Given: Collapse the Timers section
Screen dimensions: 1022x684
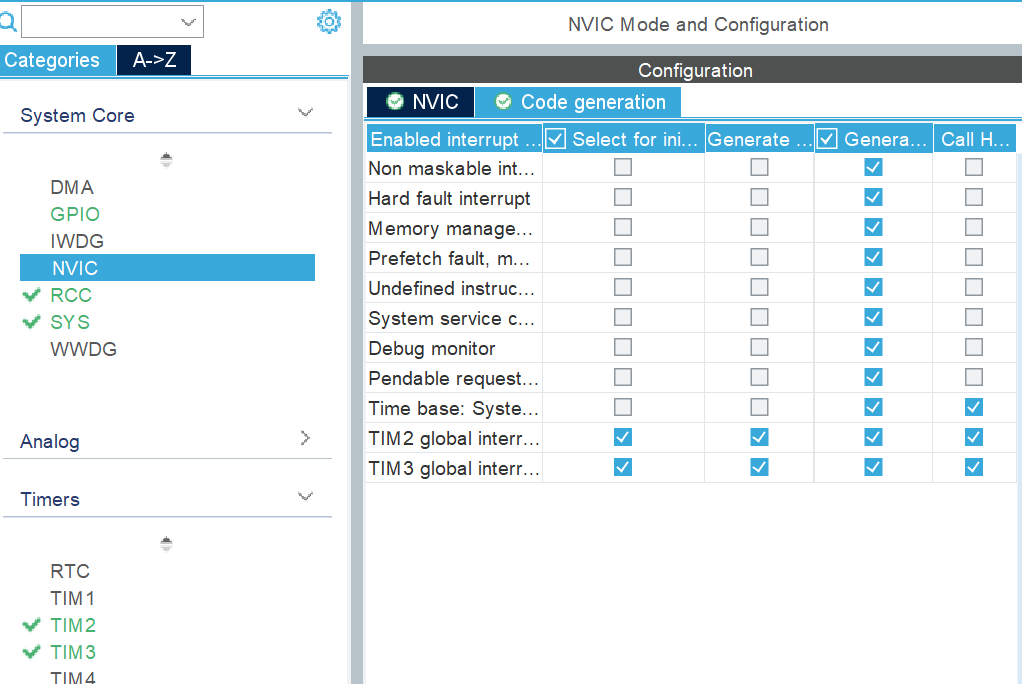Looking at the screenshot, I should coord(305,496).
